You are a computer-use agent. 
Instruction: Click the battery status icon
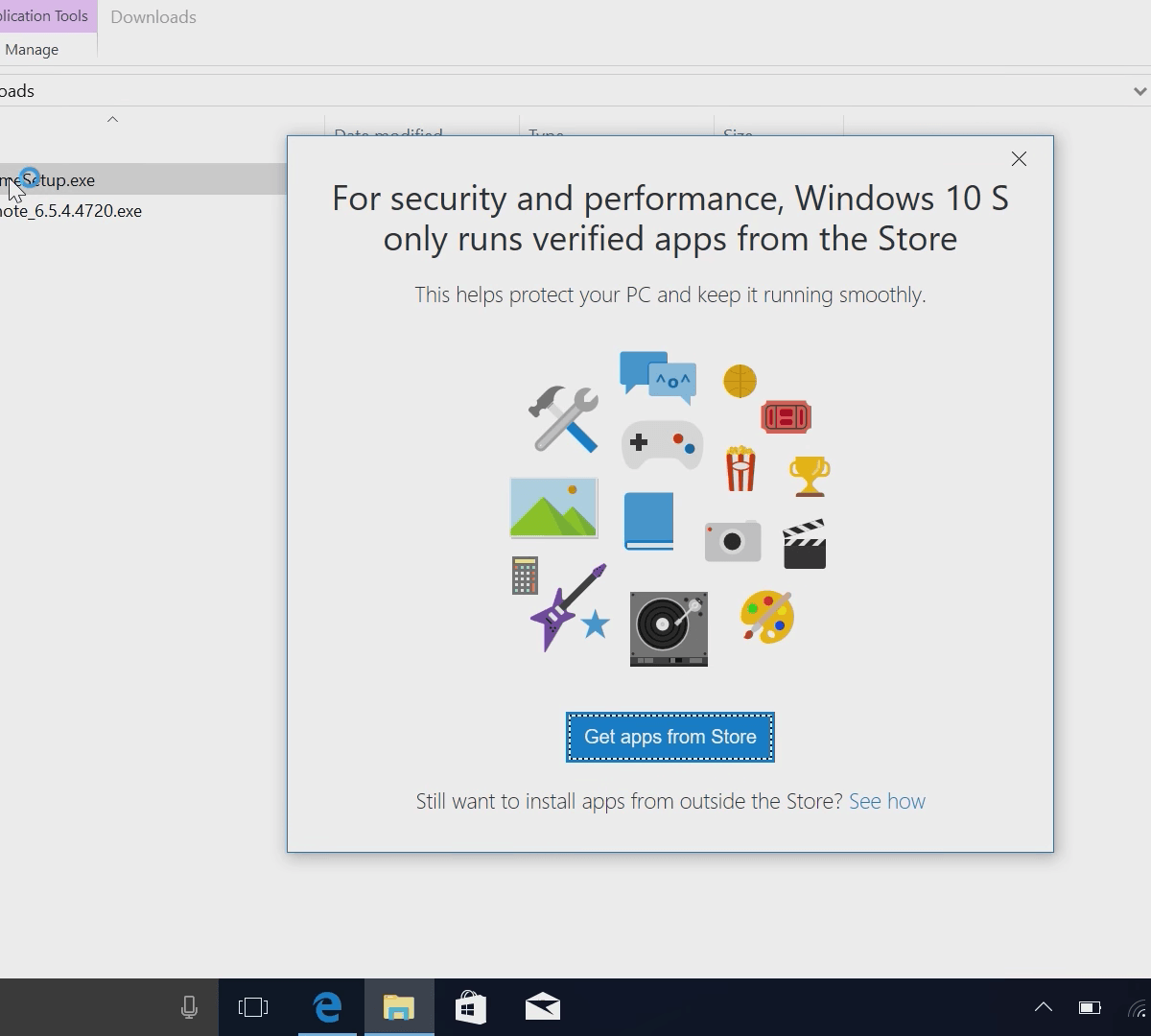tap(1090, 1007)
